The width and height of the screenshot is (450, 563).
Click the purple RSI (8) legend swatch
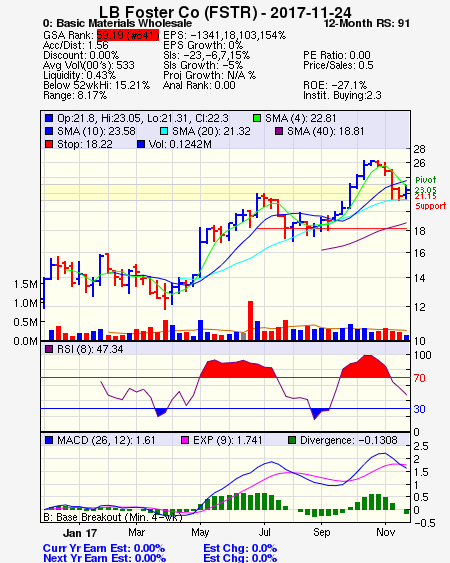pos(49,349)
